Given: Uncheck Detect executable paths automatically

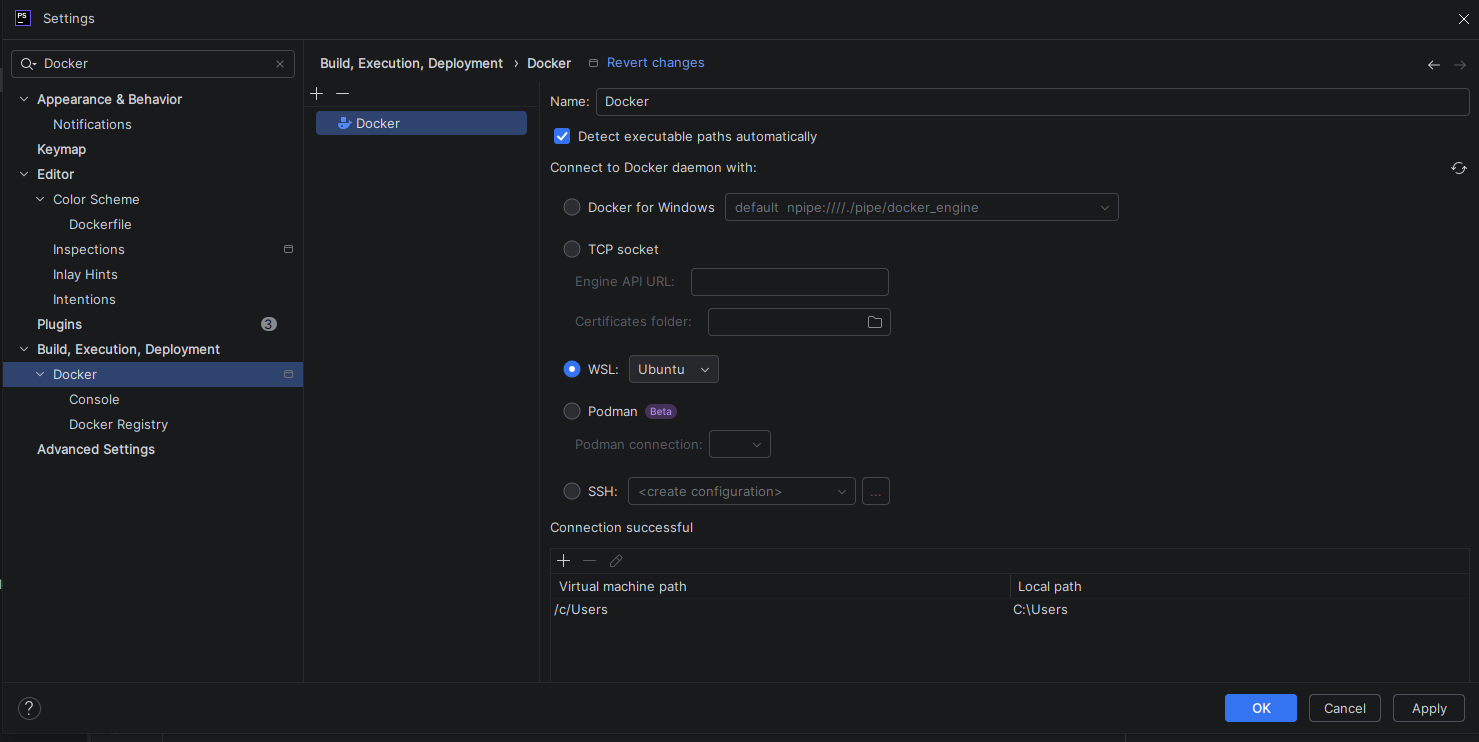Looking at the screenshot, I should click(x=562, y=136).
